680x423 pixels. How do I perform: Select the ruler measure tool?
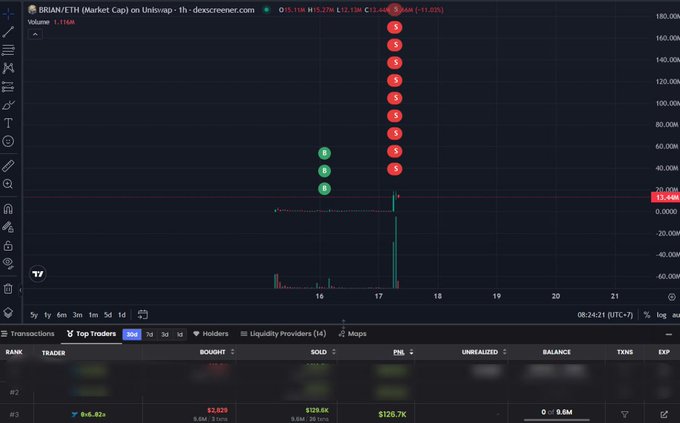point(8,166)
